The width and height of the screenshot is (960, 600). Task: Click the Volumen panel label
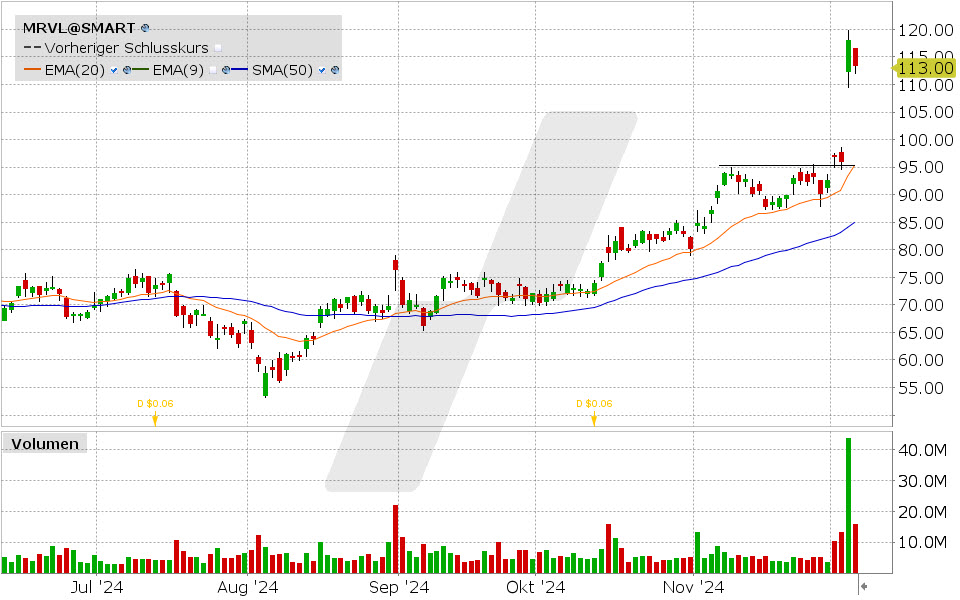45,444
